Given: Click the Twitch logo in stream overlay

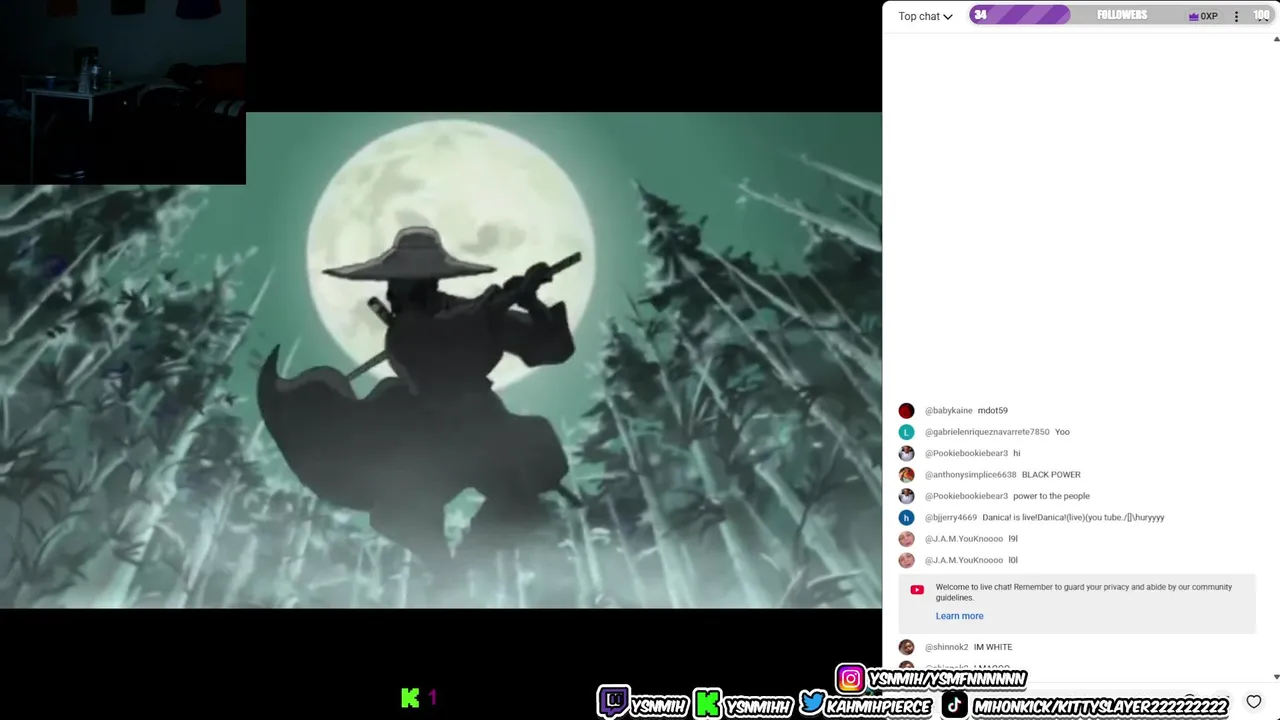Looking at the screenshot, I should point(613,702).
